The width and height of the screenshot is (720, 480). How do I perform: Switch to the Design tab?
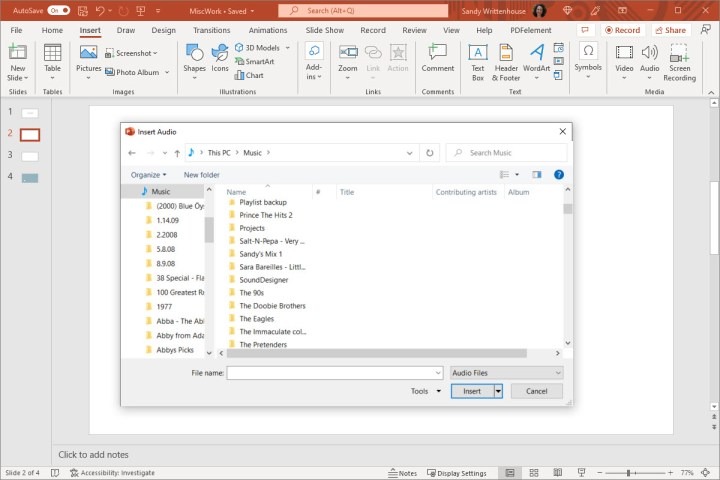(x=163, y=30)
